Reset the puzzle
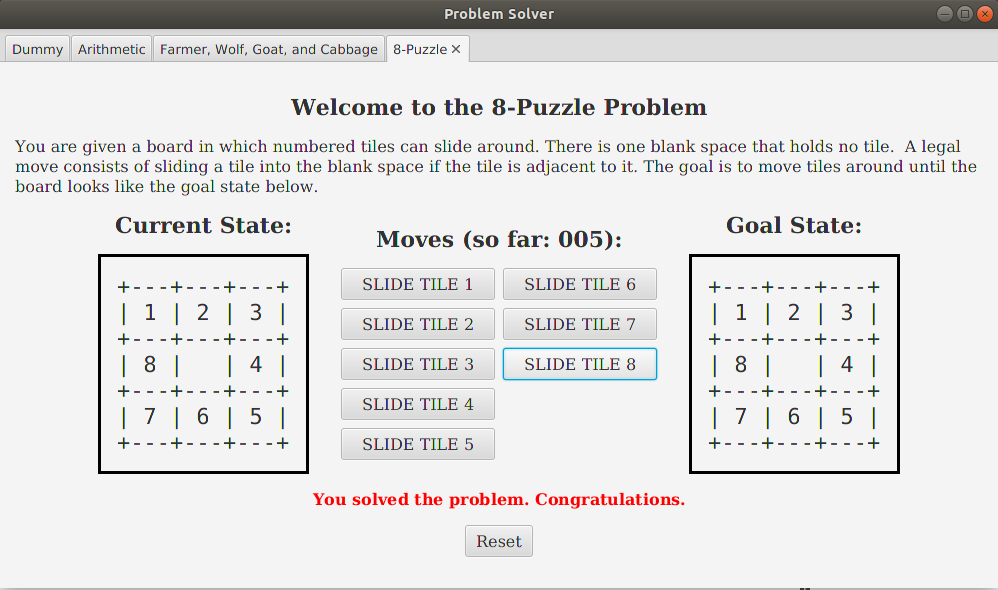 tap(499, 541)
